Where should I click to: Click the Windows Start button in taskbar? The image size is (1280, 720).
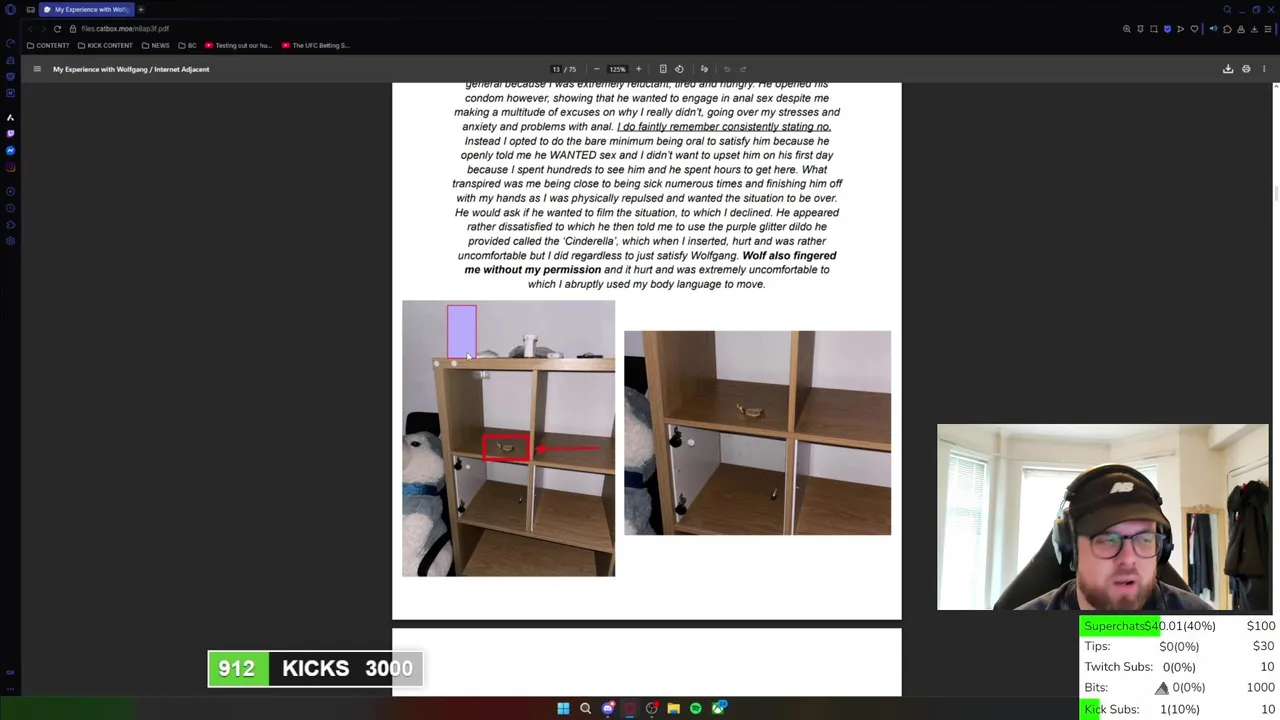click(563, 708)
